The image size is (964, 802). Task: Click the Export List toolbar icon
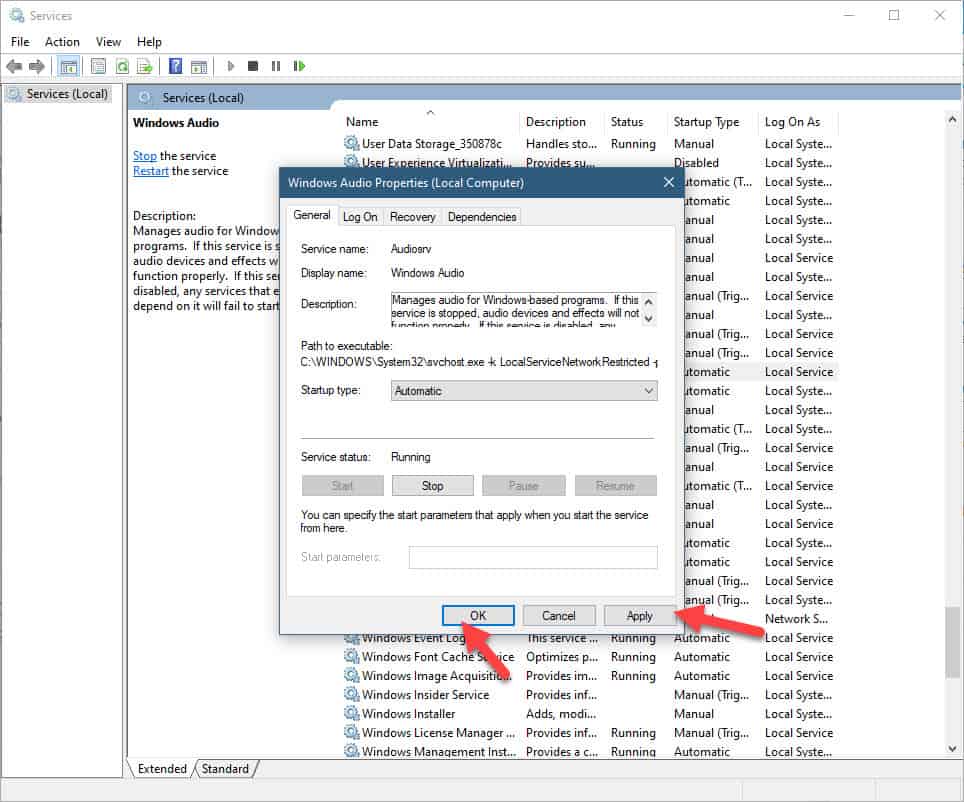(144, 66)
